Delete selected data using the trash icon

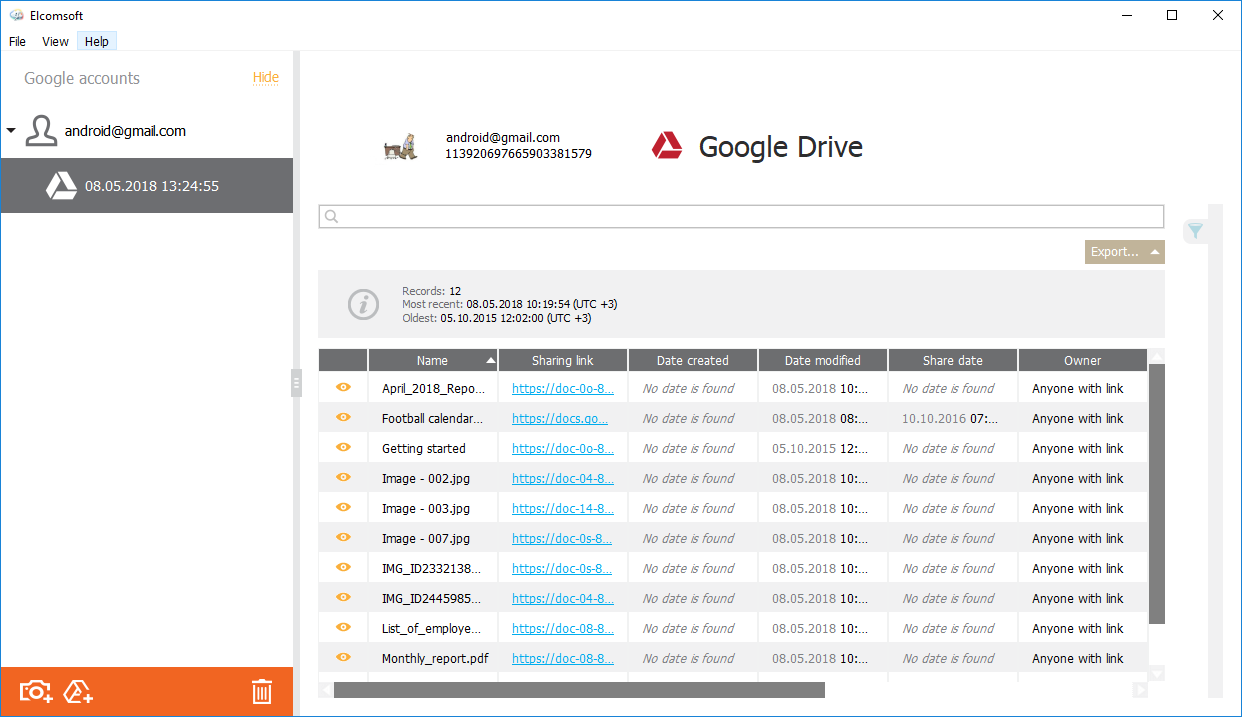click(262, 691)
